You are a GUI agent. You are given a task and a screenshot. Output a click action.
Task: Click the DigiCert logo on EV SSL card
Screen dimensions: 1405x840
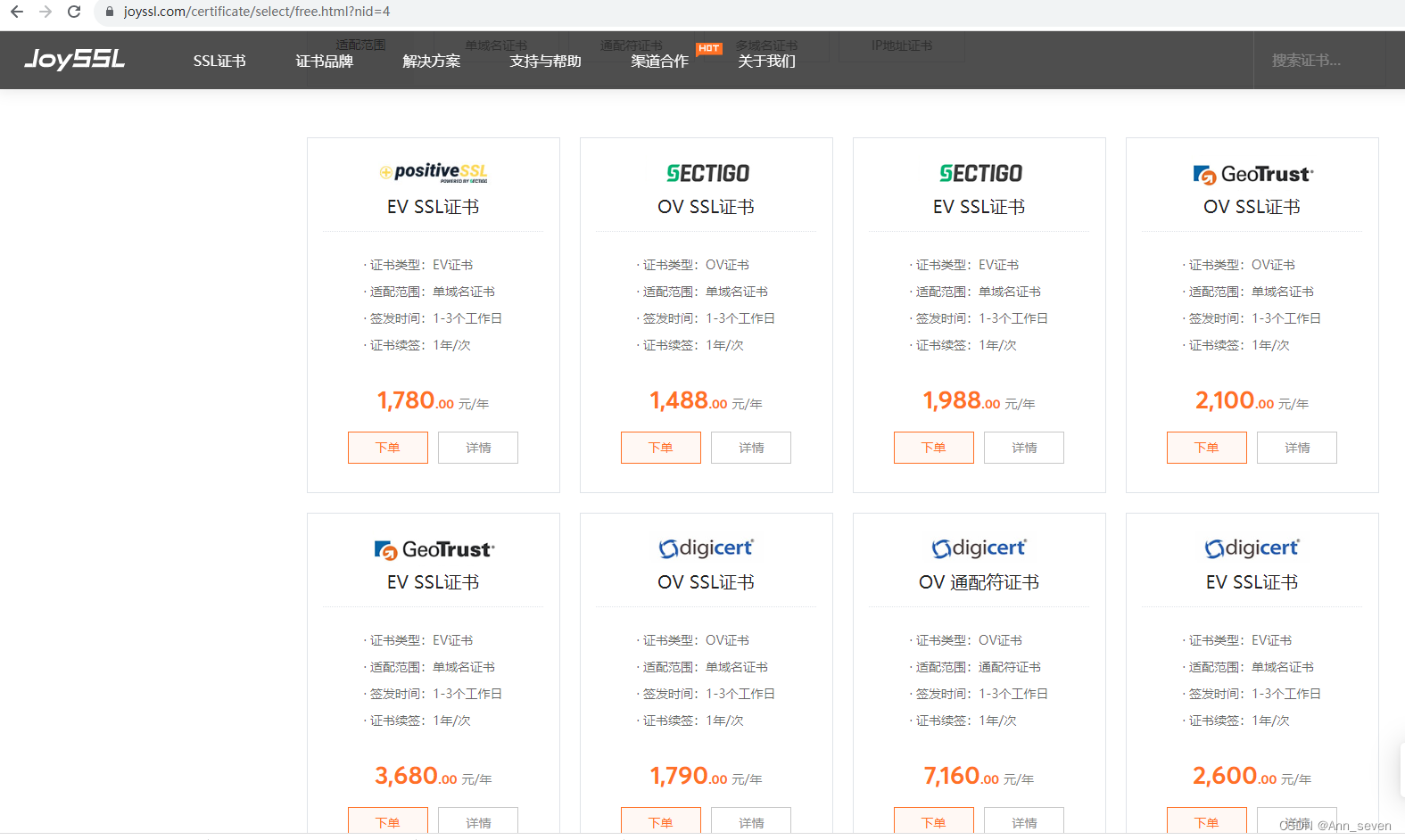coord(1252,548)
